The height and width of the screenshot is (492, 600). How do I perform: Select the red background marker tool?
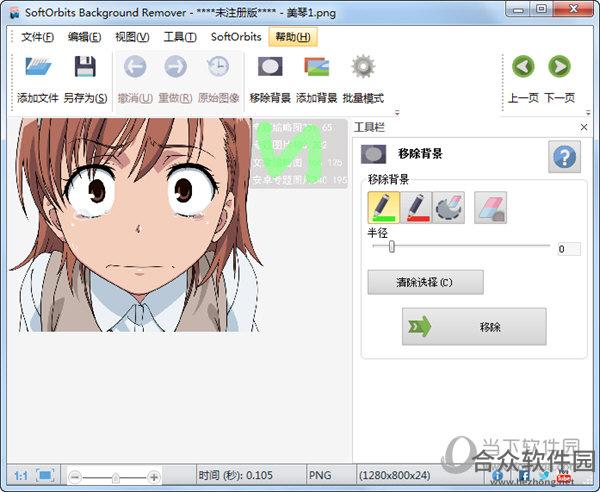coord(416,208)
